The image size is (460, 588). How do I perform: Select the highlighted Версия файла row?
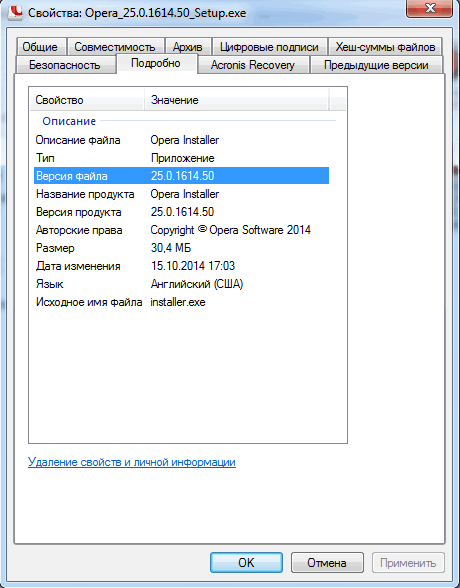coord(181,176)
